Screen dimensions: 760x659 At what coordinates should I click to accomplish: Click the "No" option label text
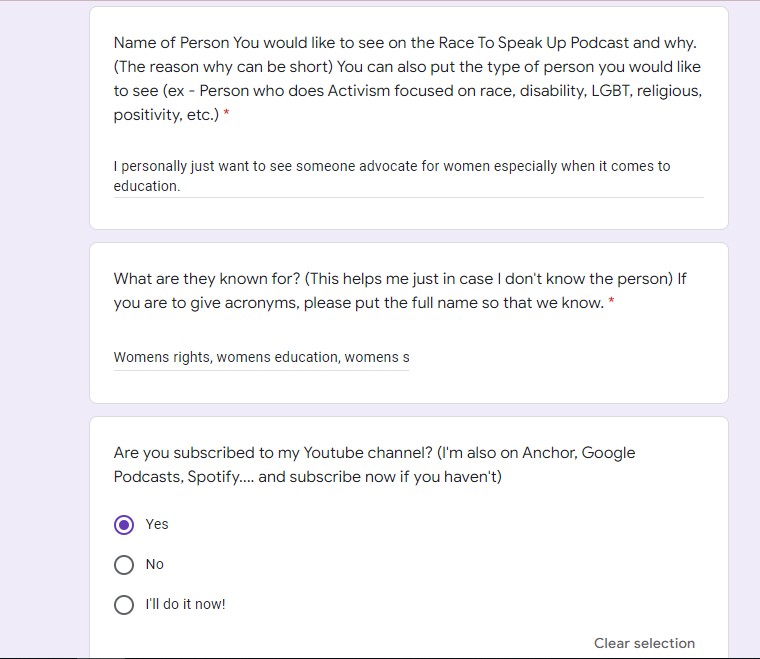coord(155,564)
